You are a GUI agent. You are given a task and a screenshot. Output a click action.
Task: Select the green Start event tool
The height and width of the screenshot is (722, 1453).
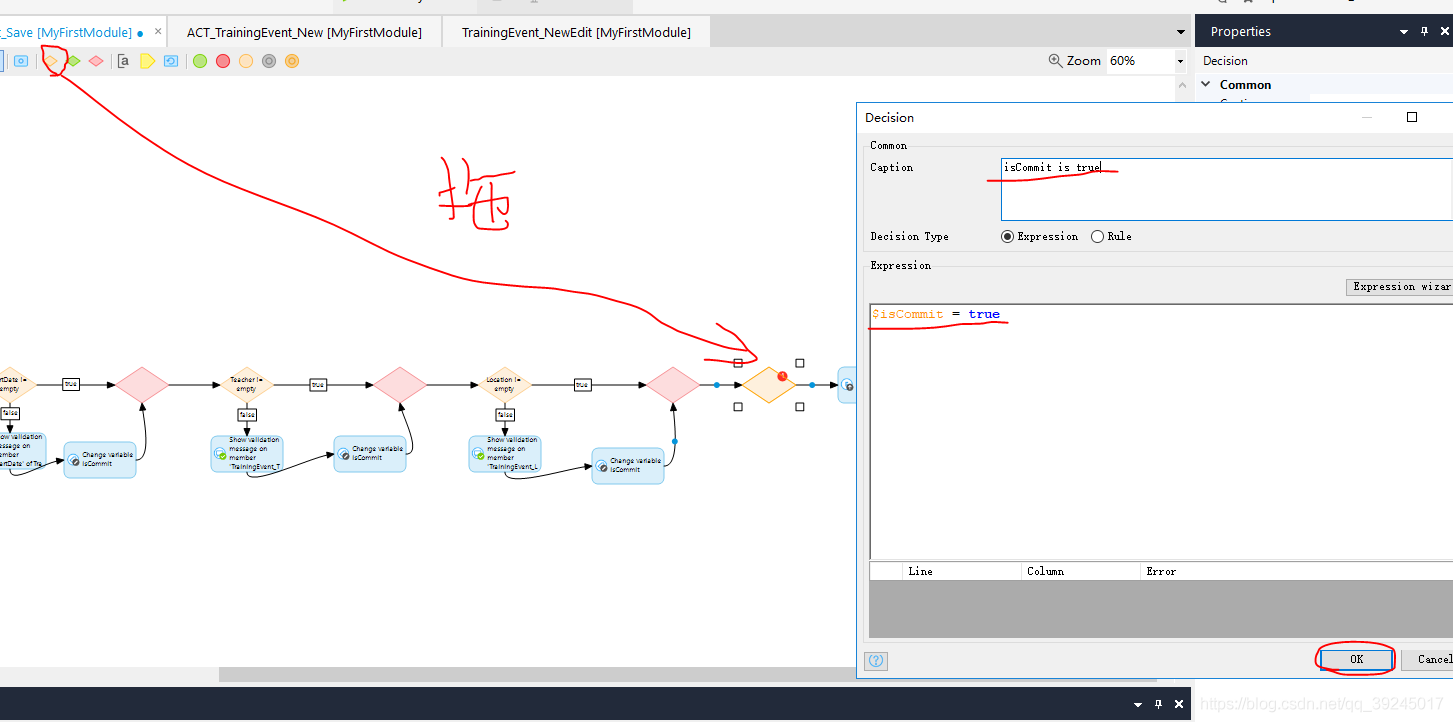pyautogui.click(x=200, y=61)
